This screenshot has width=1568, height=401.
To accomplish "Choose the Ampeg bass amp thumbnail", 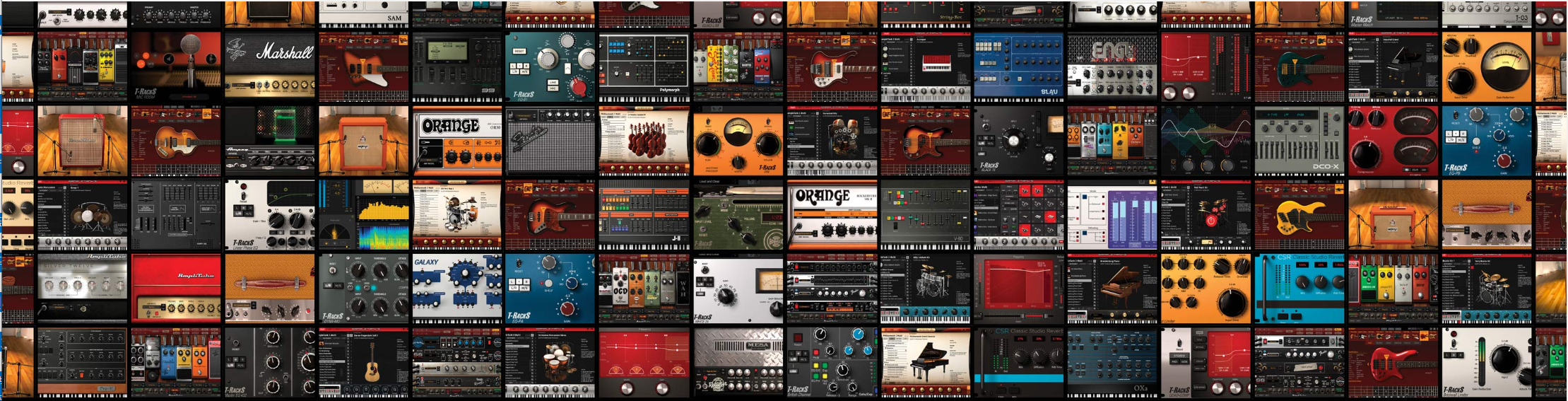I will point(270,141).
